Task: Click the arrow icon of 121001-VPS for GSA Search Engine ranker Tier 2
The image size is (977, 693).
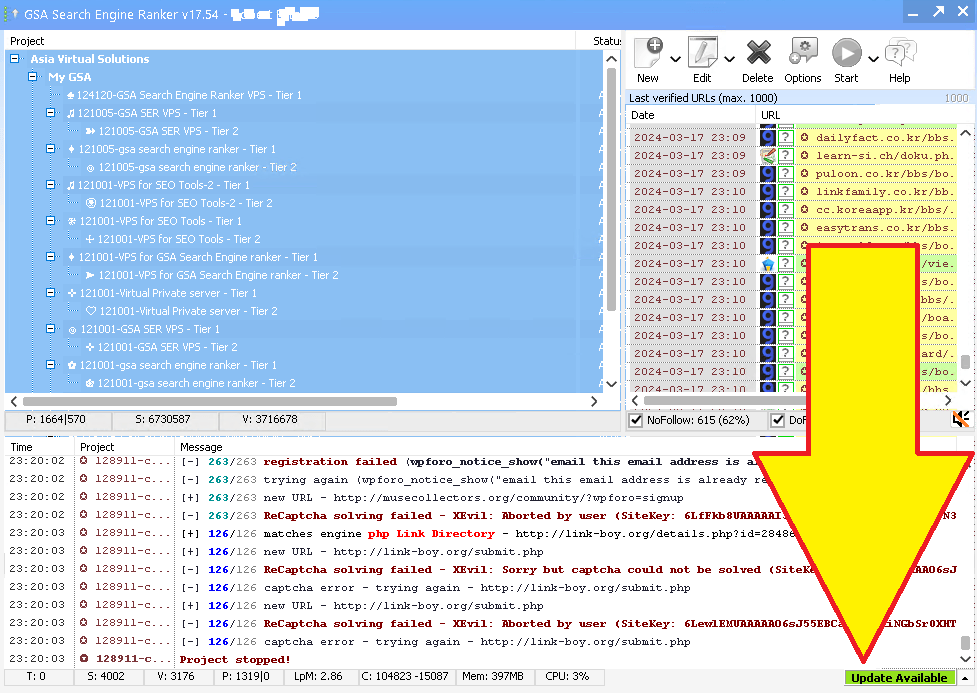Action: click(x=90, y=275)
